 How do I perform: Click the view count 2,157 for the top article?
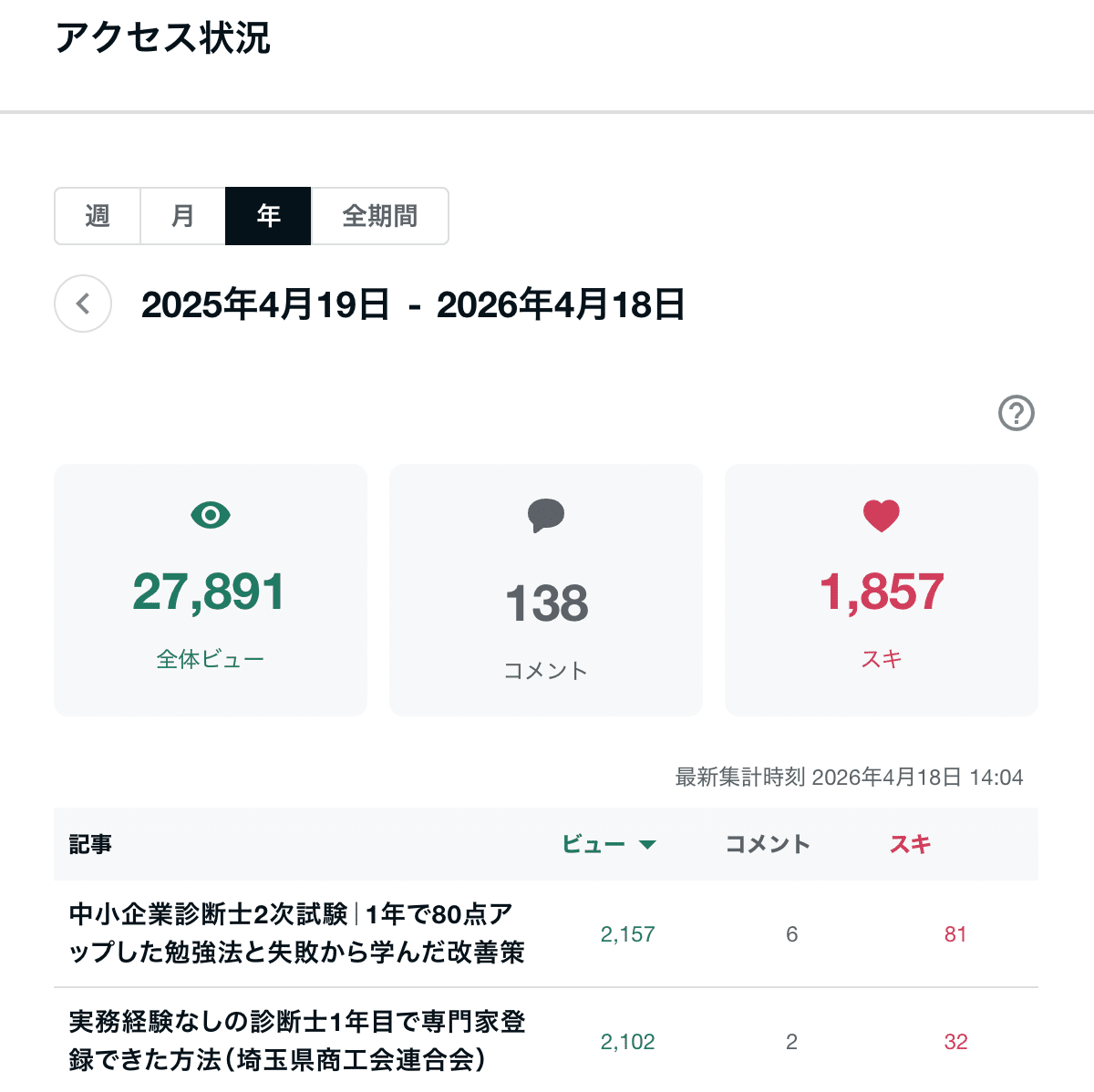[x=628, y=933]
